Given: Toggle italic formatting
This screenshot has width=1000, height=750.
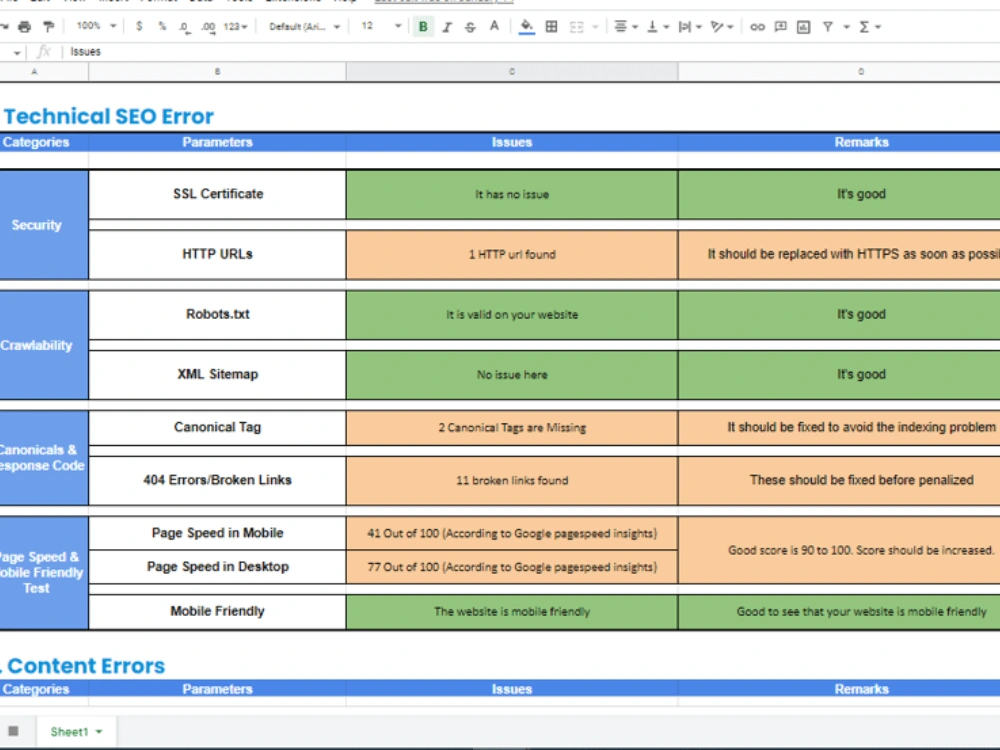Looking at the screenshot, I should tap(447, 27).
